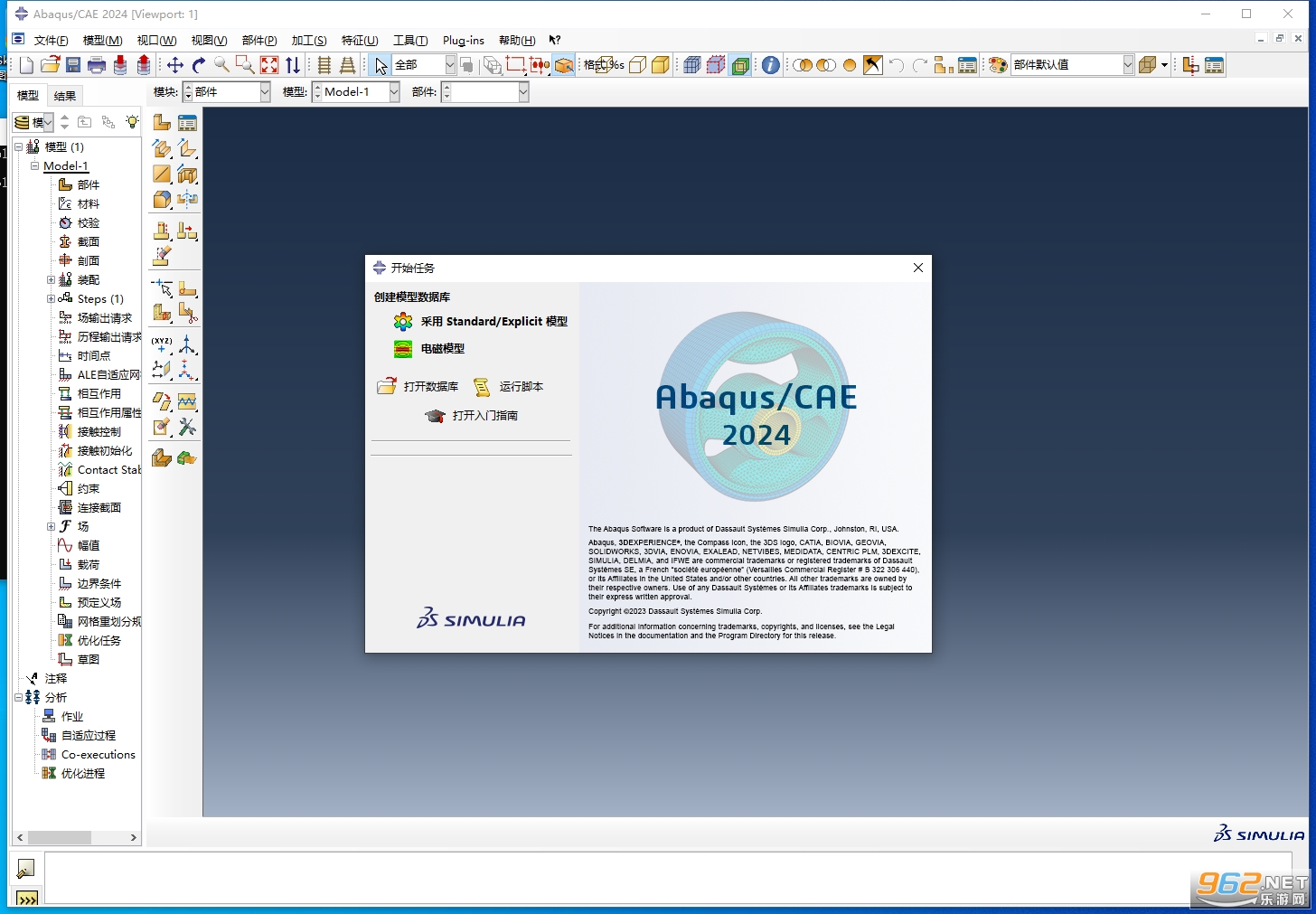Screen dimensions: 1316x914
Task: Select the Magnify view tool
Action: 221,65
